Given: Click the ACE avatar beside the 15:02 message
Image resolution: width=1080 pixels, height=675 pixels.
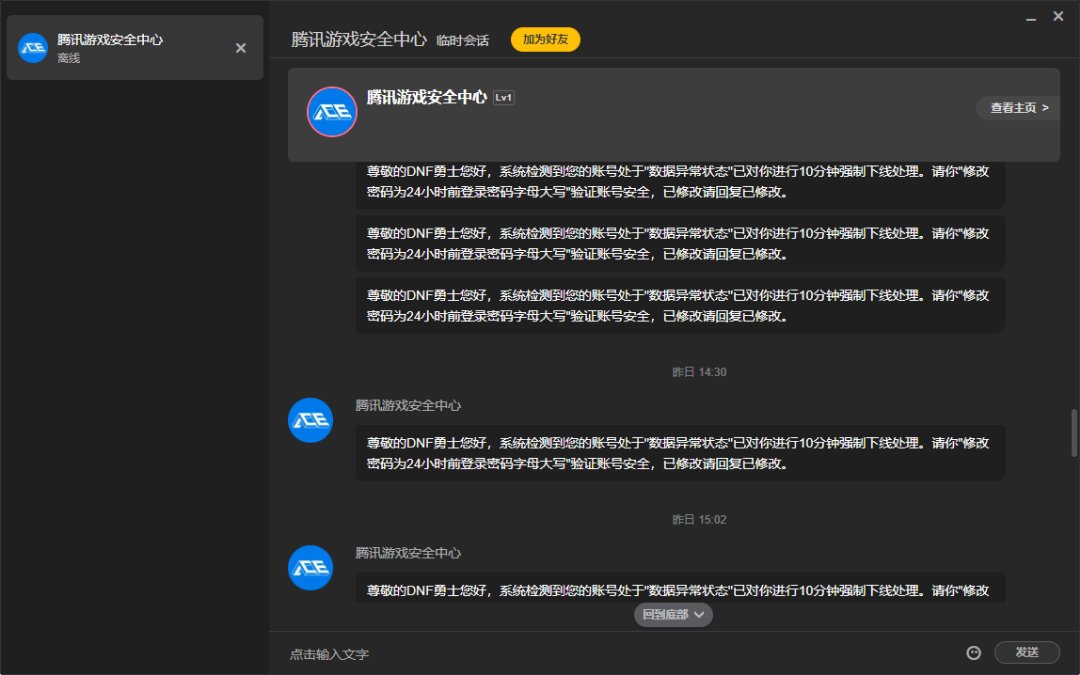Looking at the screenshot, I should coord(310,568).
